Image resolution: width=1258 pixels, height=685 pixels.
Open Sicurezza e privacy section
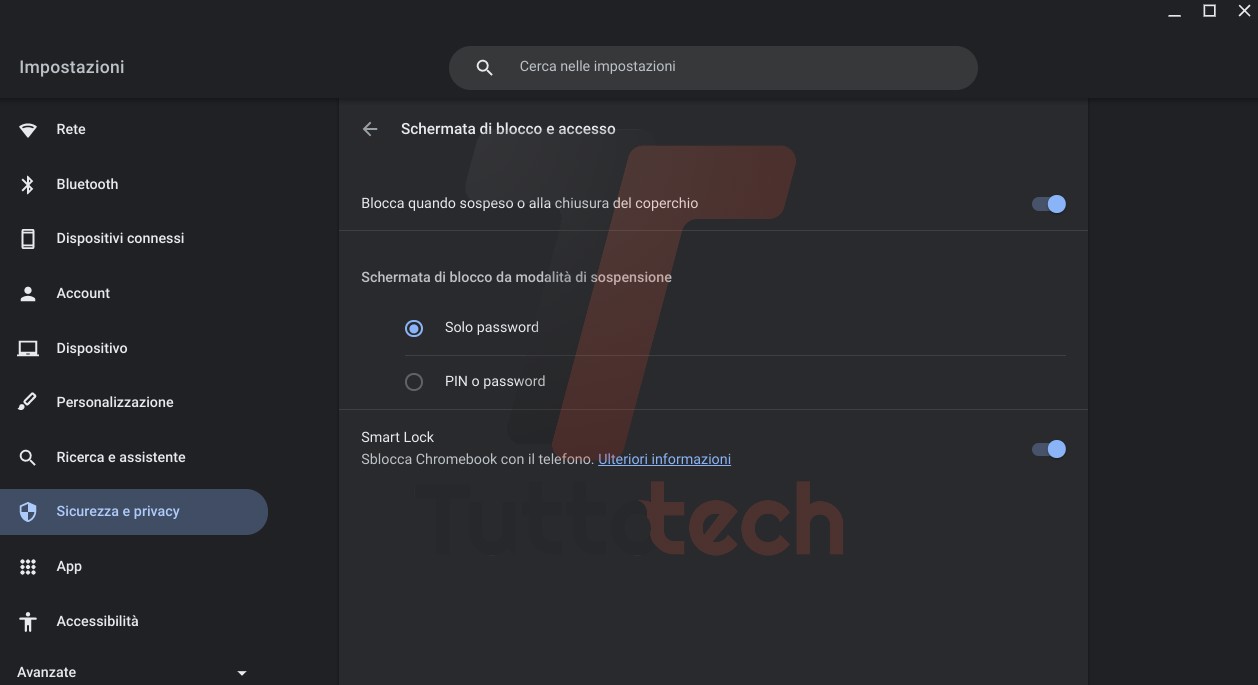click(117, 512)
